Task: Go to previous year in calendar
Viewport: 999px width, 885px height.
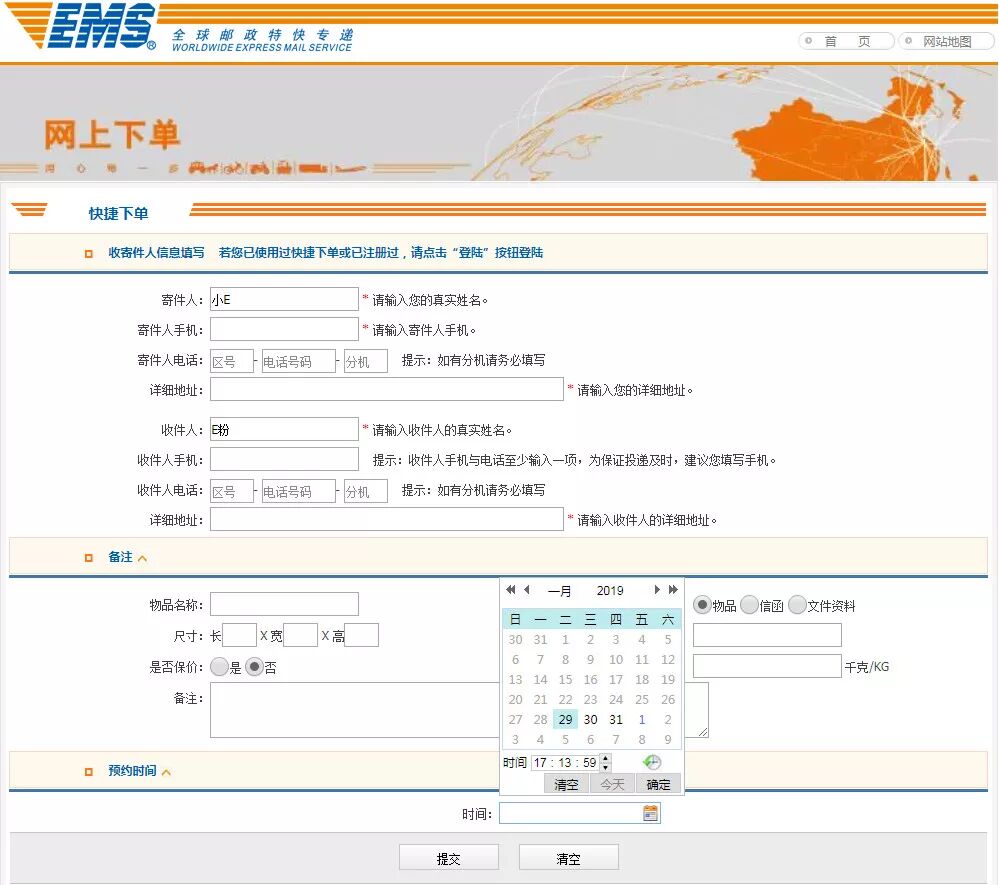Action: click(511, 590)
